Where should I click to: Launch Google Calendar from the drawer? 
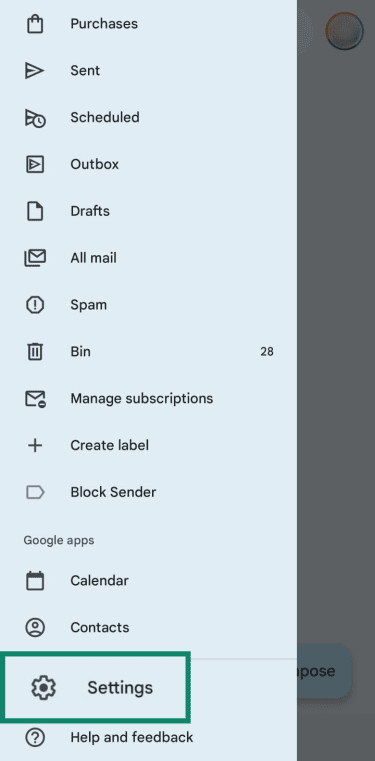[x=148, y=580]
